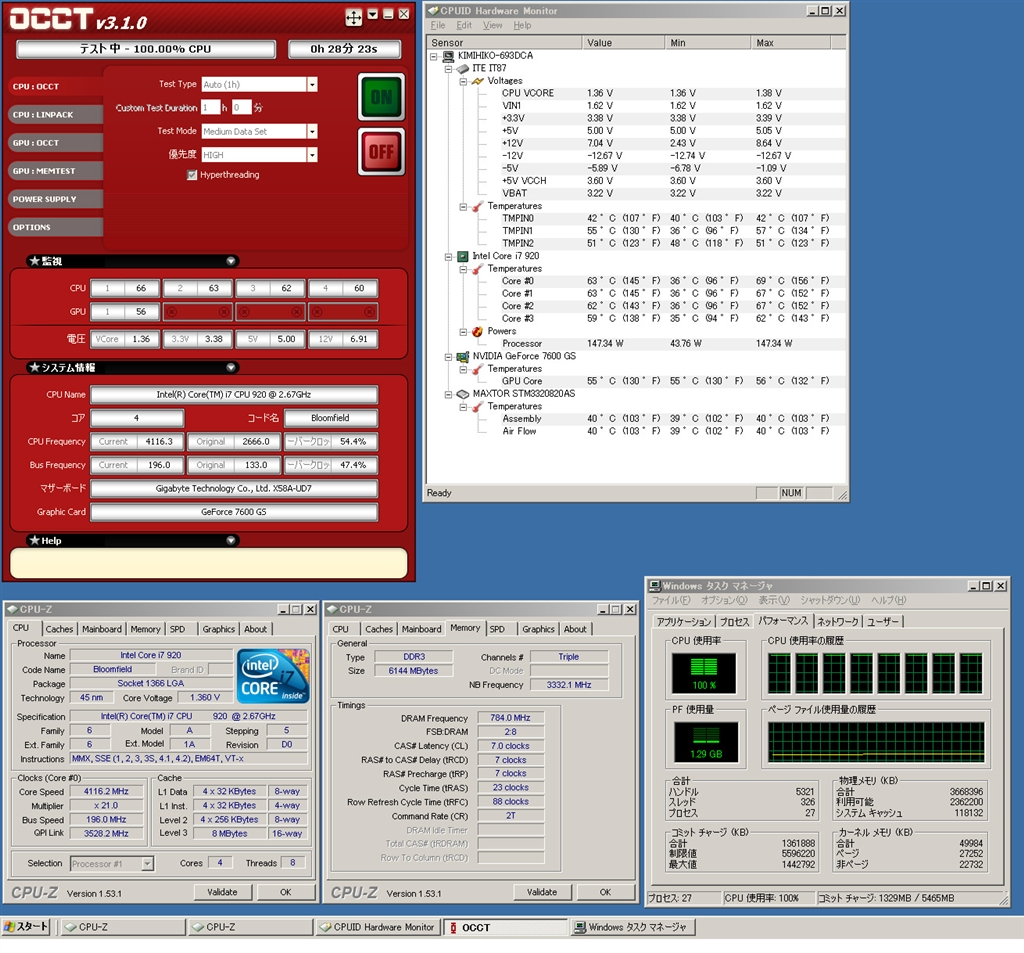Open the Test Type dropdown
The height and width of the screenshot is (953, 1024).
(312, 85)
